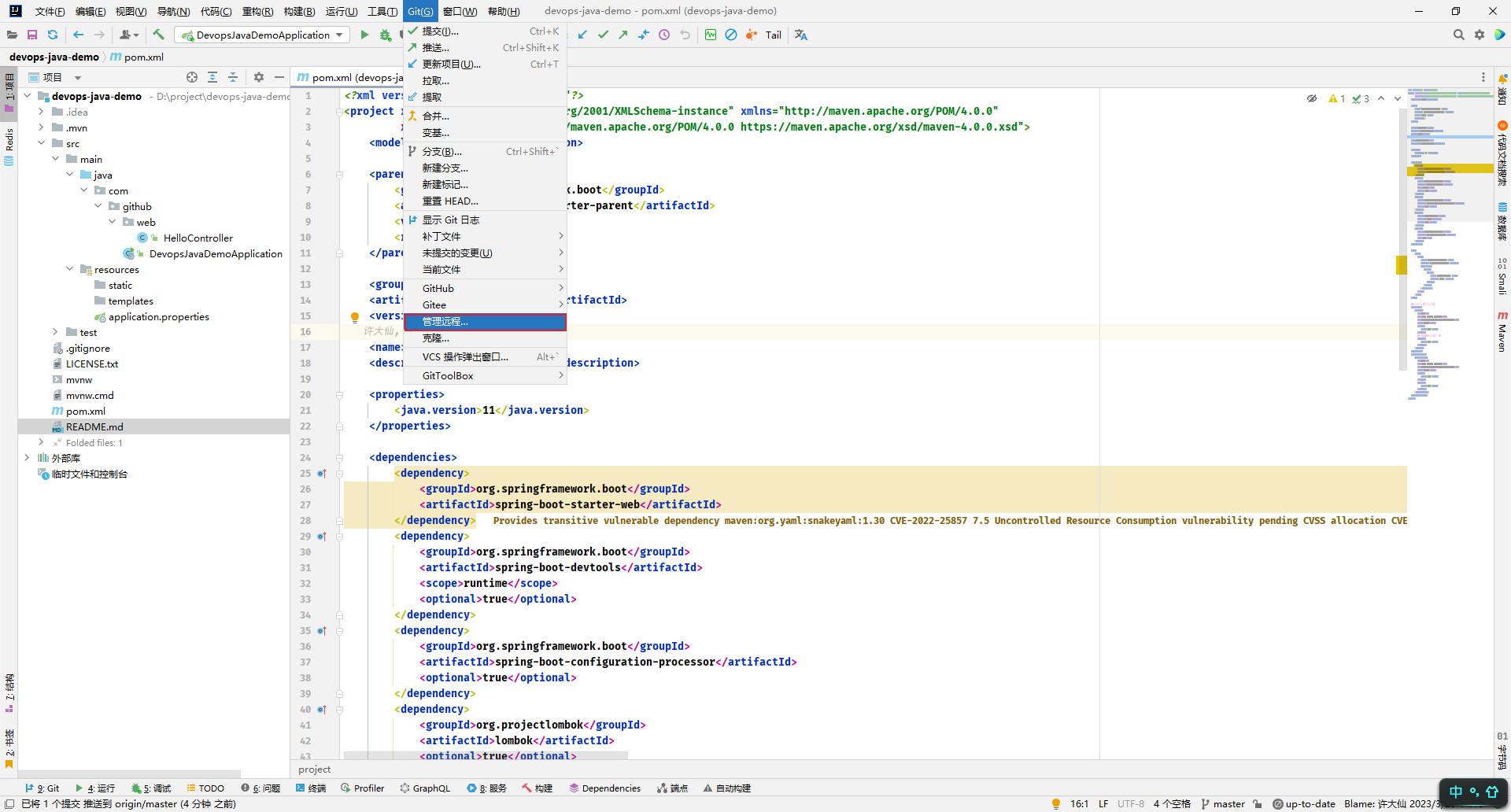
Task: Toggle the Dependencies tool window
Action: (x=605, y=788)
